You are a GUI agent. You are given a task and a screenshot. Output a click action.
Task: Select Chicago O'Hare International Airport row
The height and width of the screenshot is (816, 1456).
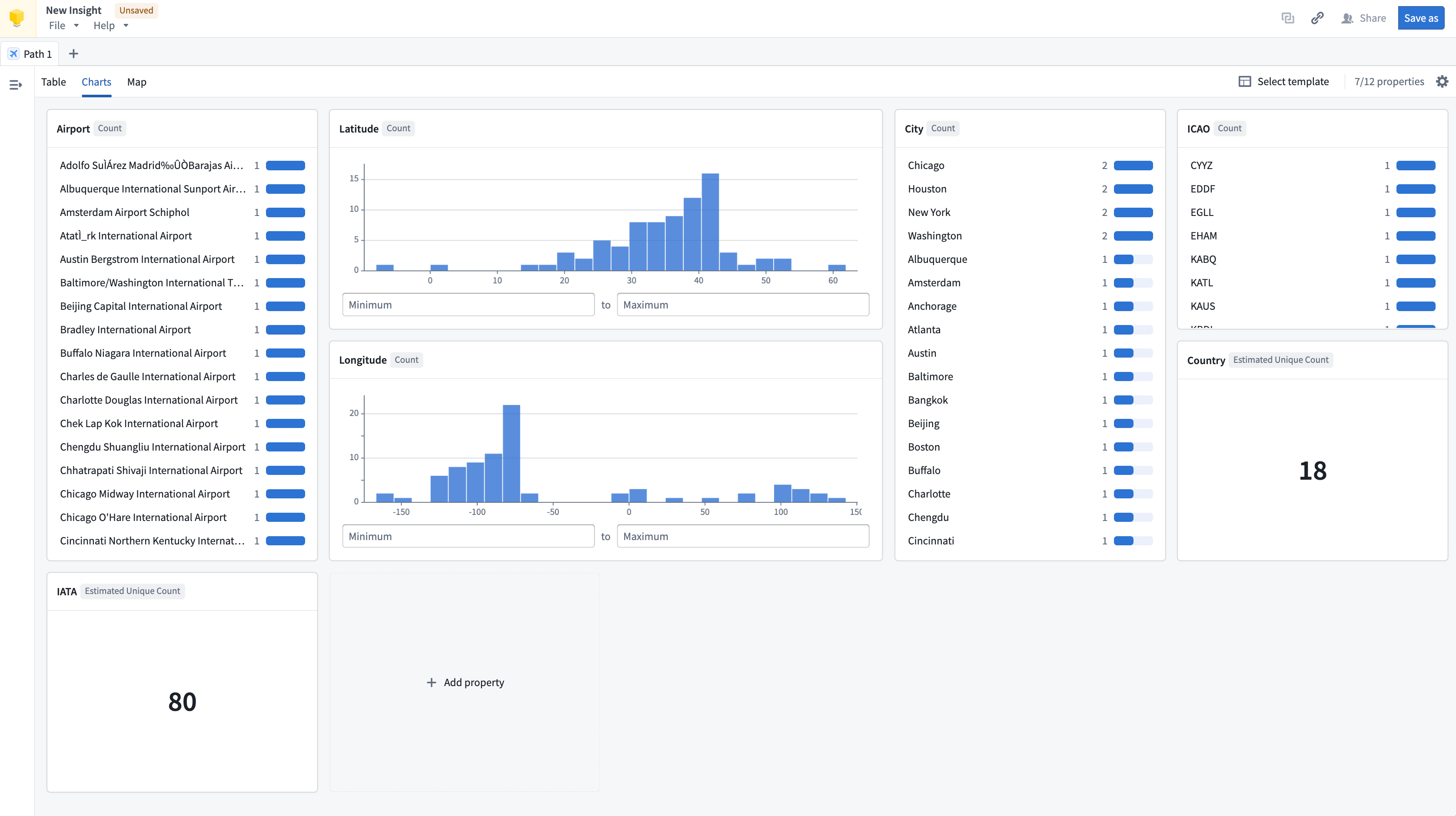(x=182, y=517)
